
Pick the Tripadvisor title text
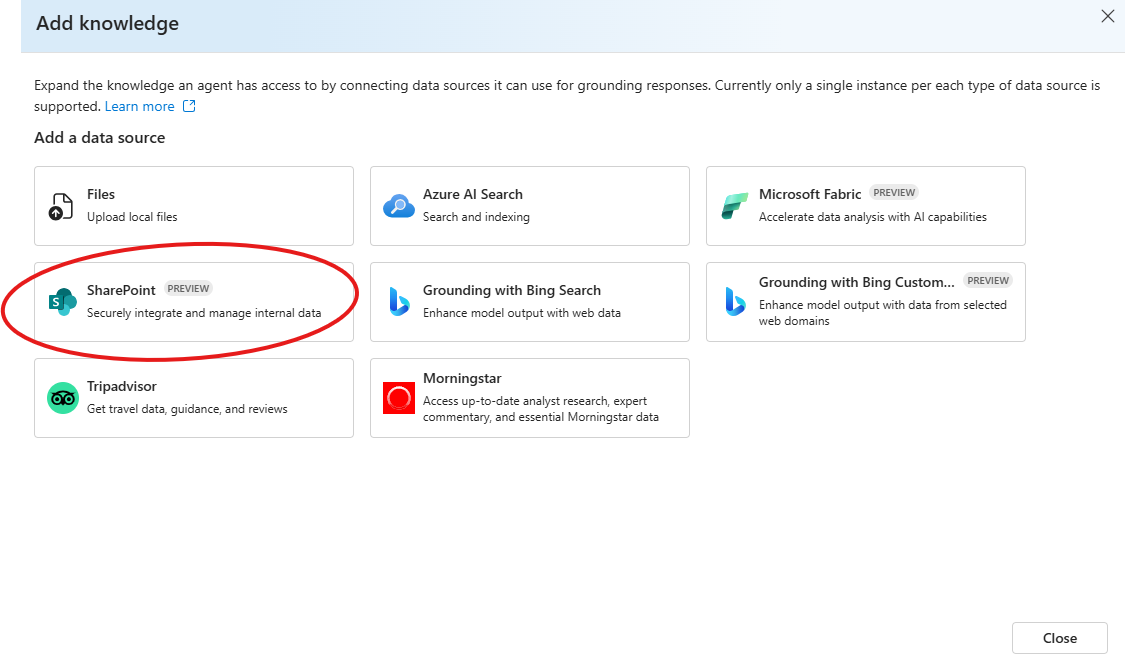122,386
